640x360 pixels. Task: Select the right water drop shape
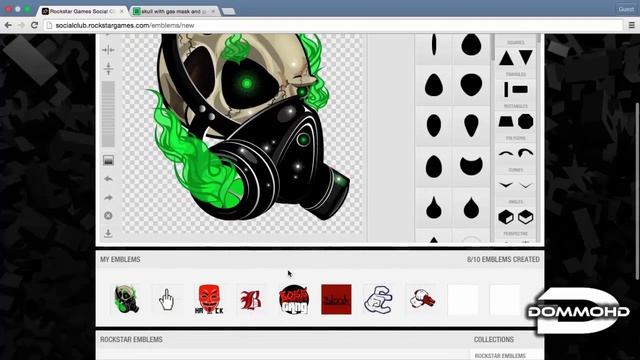click(x=471, y=207)
